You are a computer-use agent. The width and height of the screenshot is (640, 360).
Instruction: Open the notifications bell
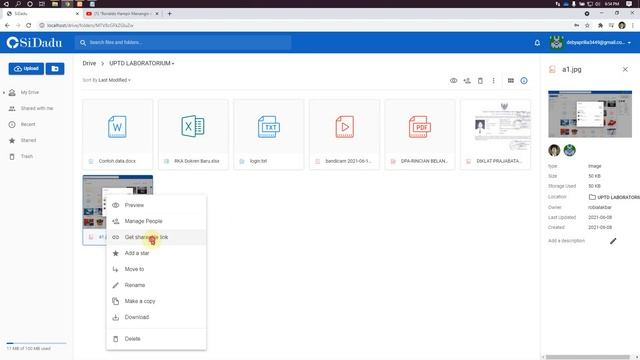tap(537, 42)
